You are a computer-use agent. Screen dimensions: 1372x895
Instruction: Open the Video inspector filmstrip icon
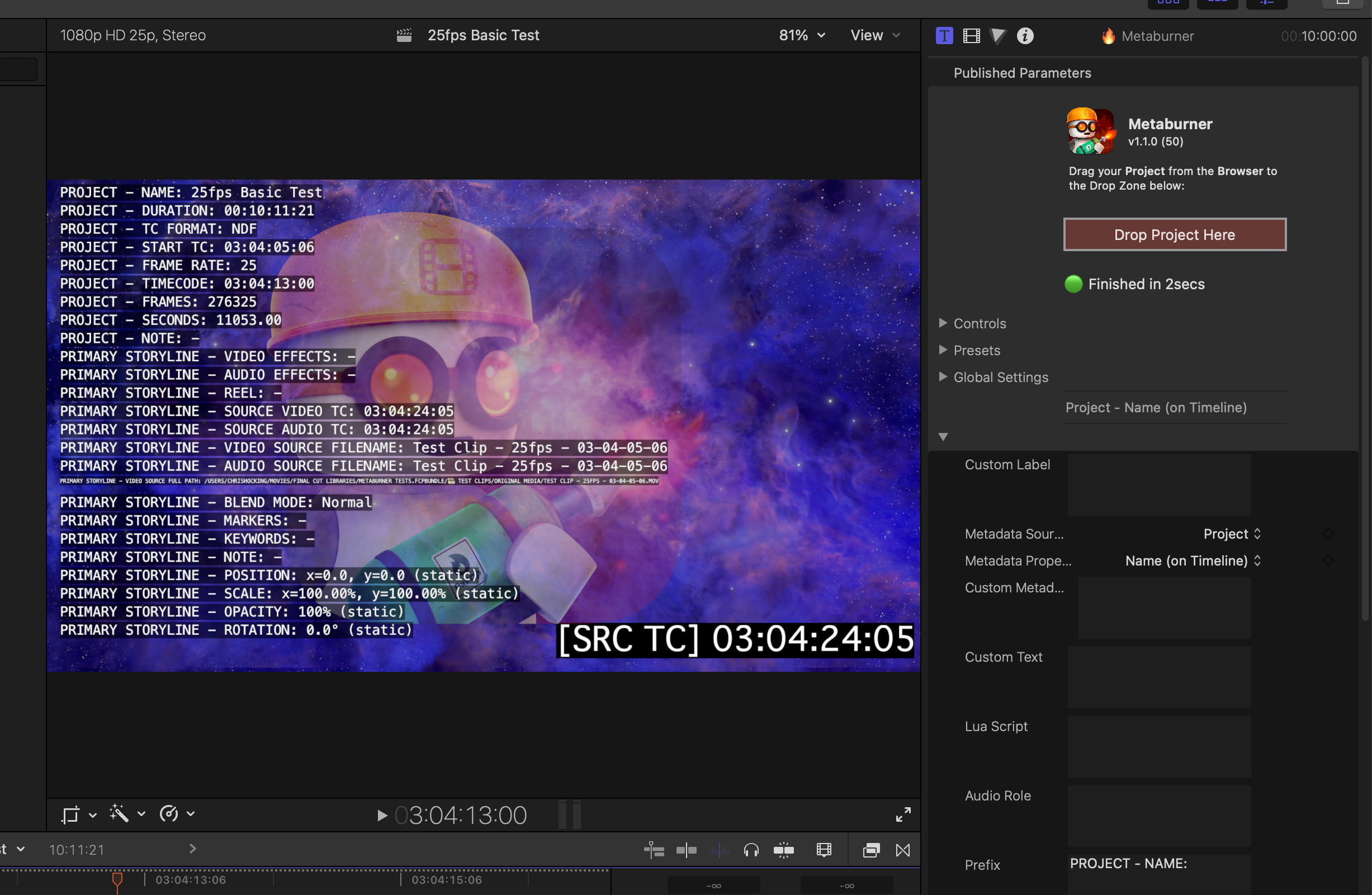pos(971,36)
